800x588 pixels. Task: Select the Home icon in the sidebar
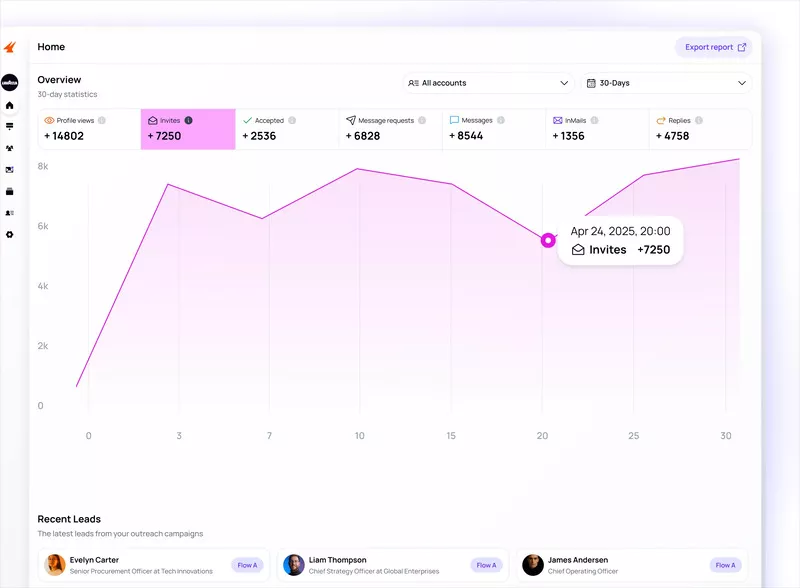click(11, 106)
